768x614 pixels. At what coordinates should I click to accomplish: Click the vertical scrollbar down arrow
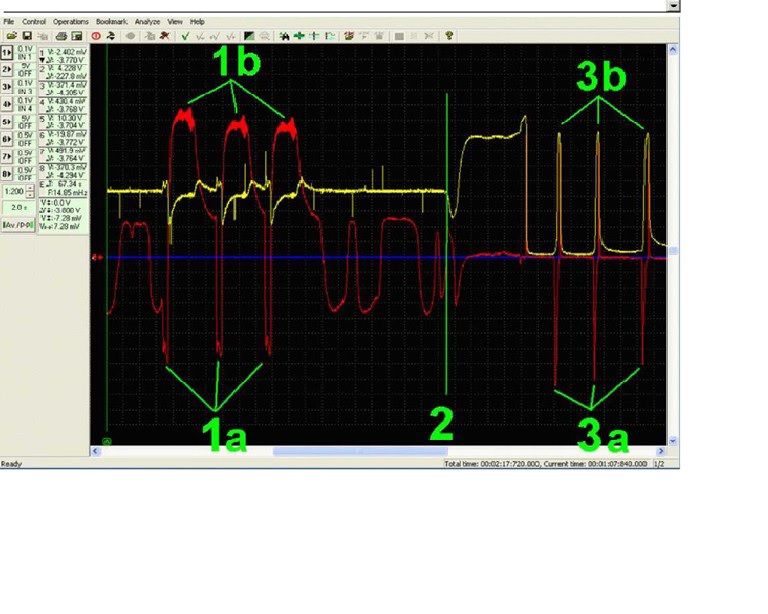[x=673, y=441]
